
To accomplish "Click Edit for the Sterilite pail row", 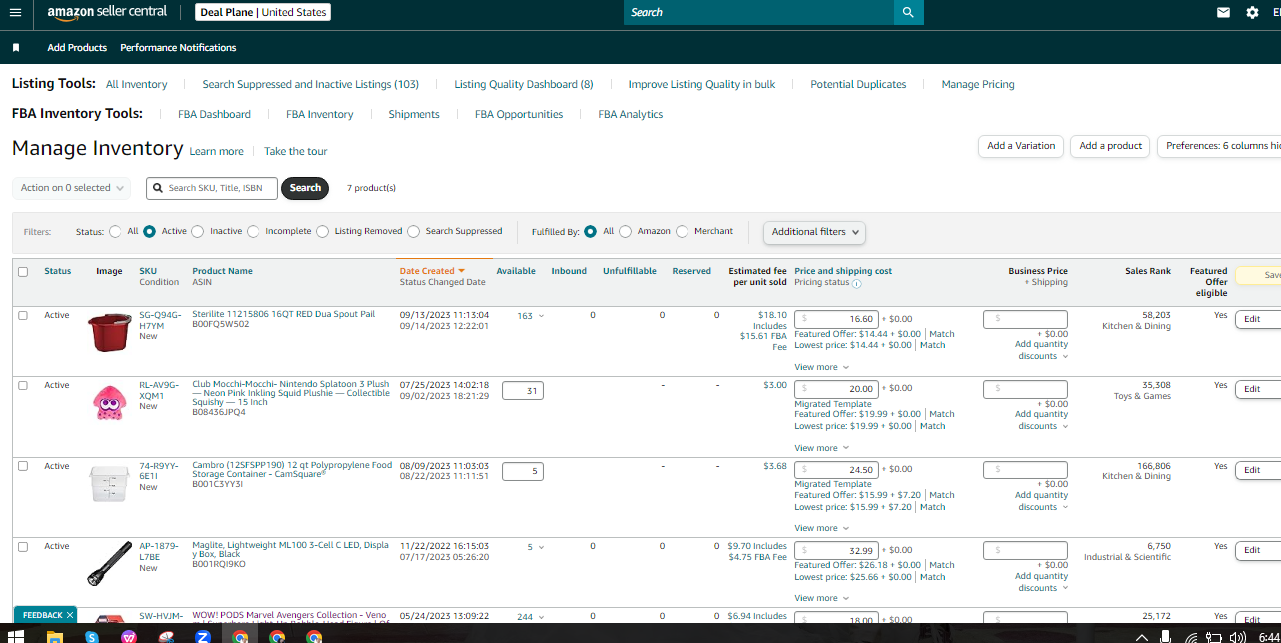I will 1258,319.
